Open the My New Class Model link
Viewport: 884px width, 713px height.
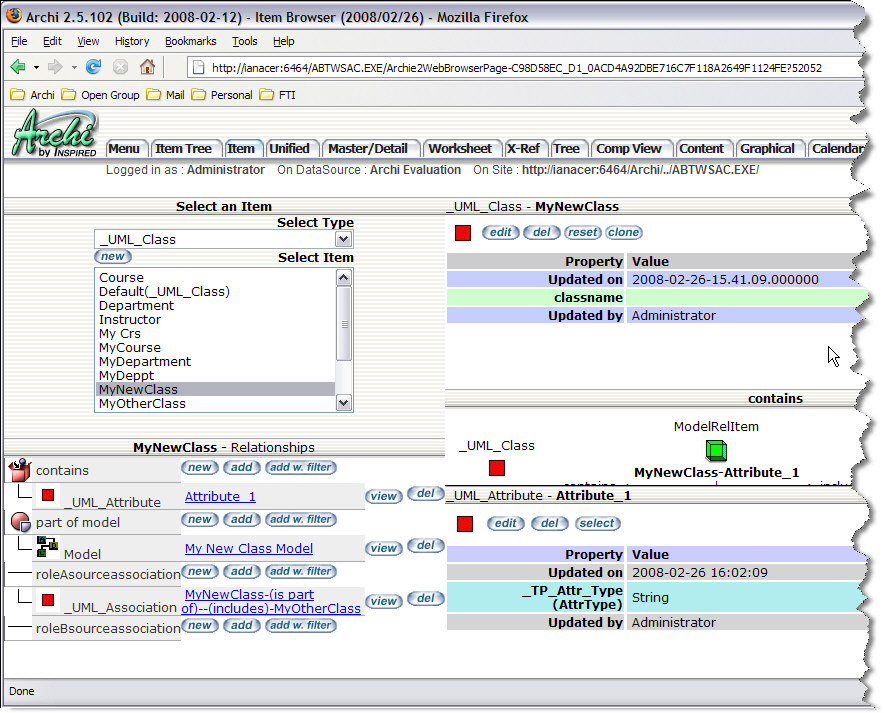pos(248,548)
